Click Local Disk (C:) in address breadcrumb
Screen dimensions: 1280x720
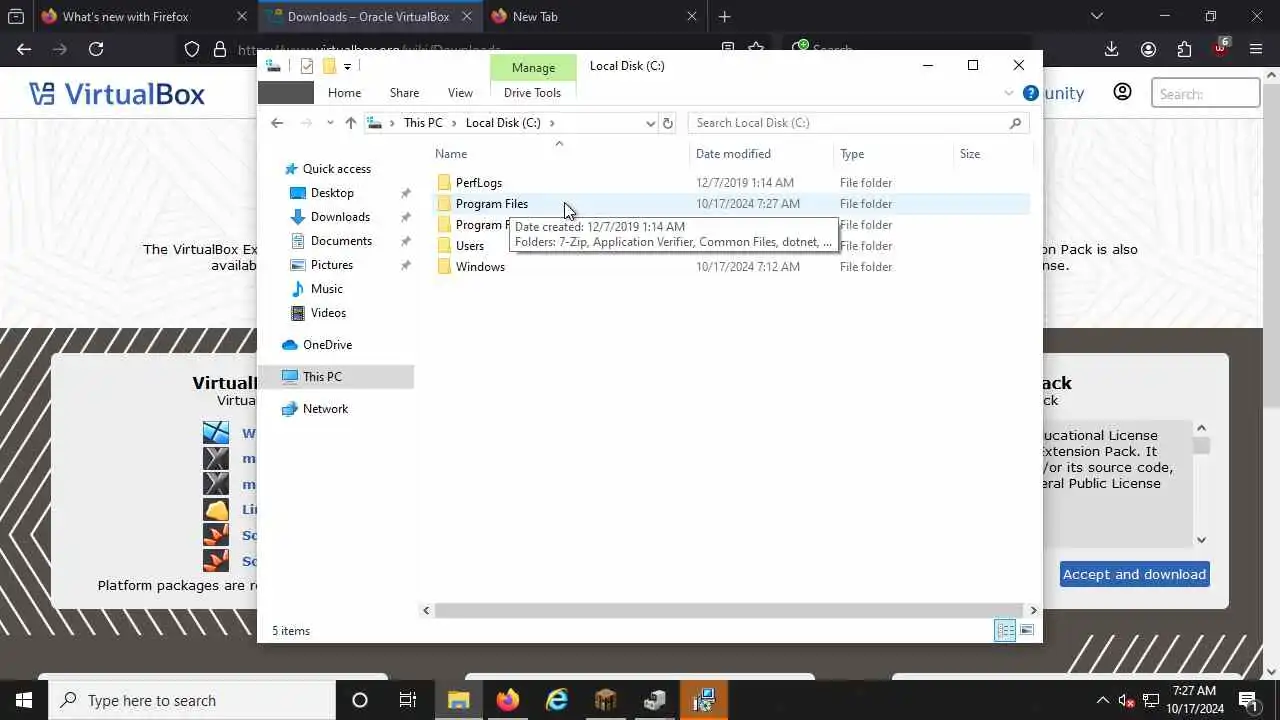coord(503,123)
